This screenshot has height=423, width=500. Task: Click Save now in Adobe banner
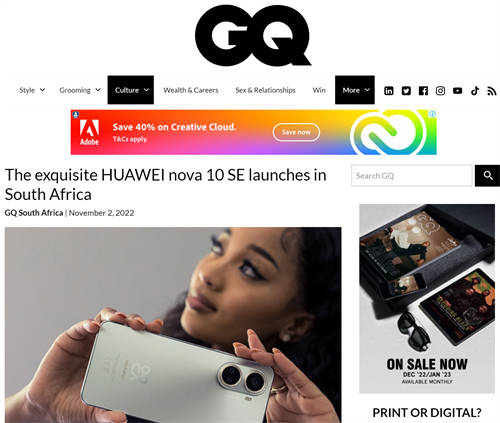click(x=296, y=132)
